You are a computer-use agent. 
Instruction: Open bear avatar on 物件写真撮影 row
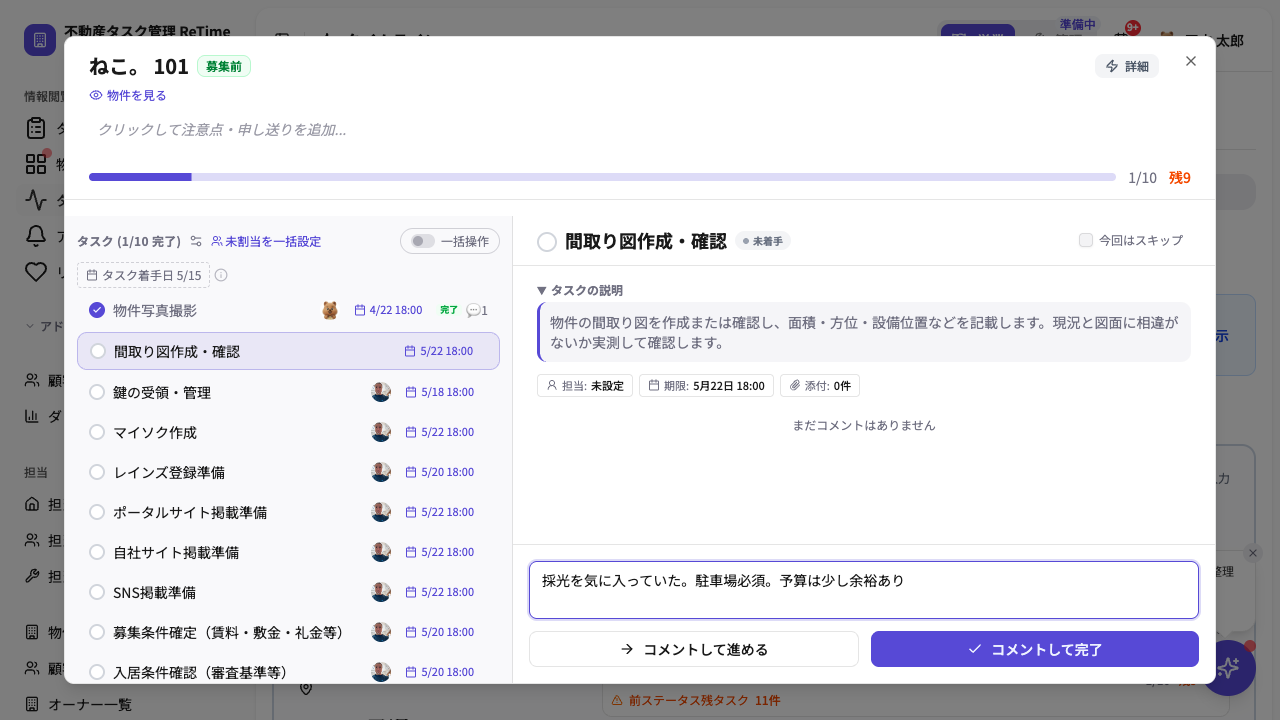point(330,310)
